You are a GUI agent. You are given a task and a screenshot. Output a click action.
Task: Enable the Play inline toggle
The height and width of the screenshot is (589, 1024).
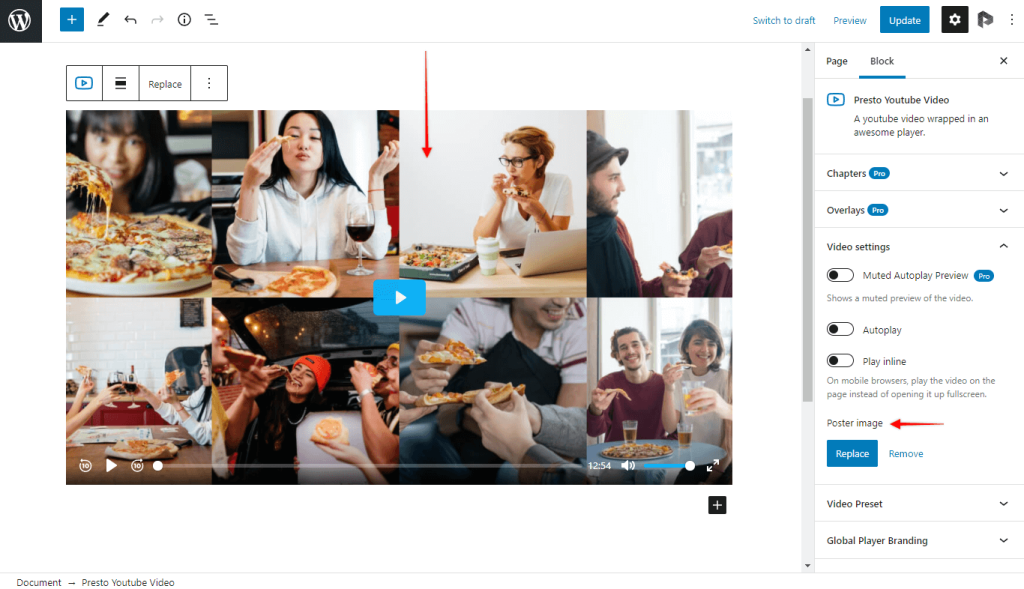[840, 360]
